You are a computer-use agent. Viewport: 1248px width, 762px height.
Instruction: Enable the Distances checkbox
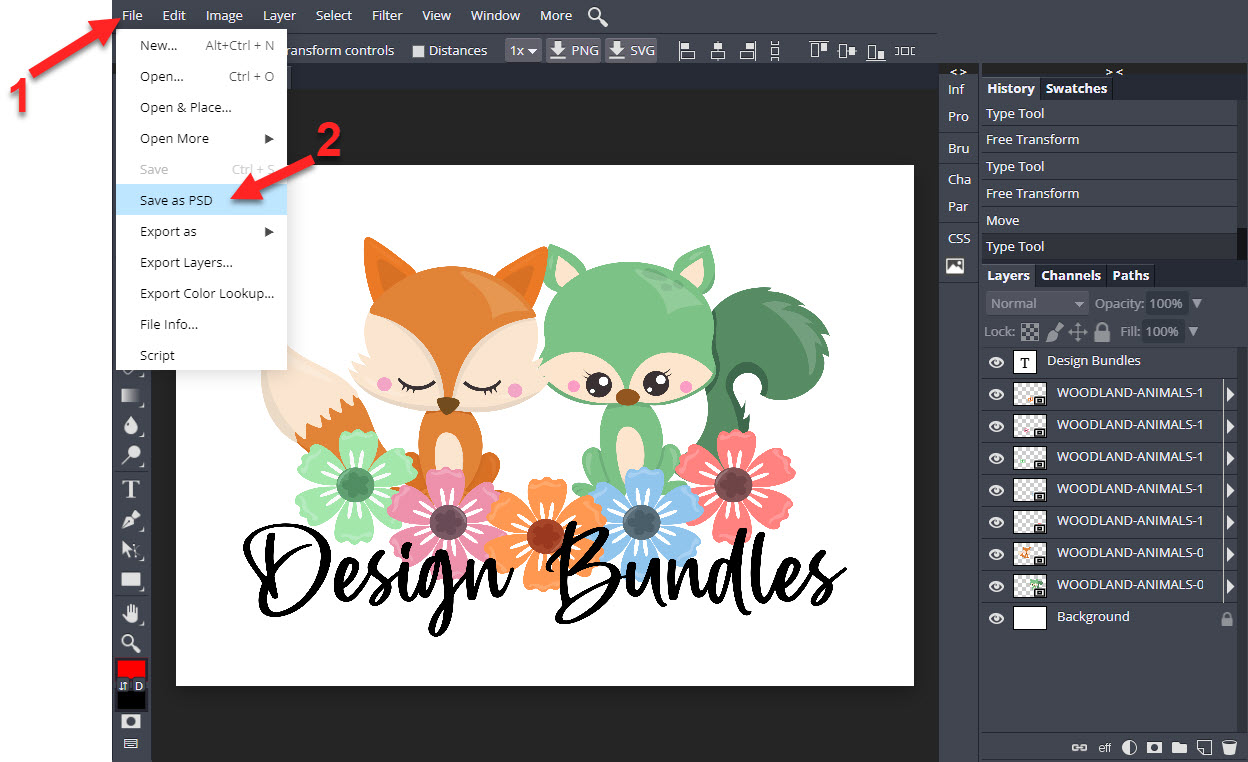[x=418, y=51]
